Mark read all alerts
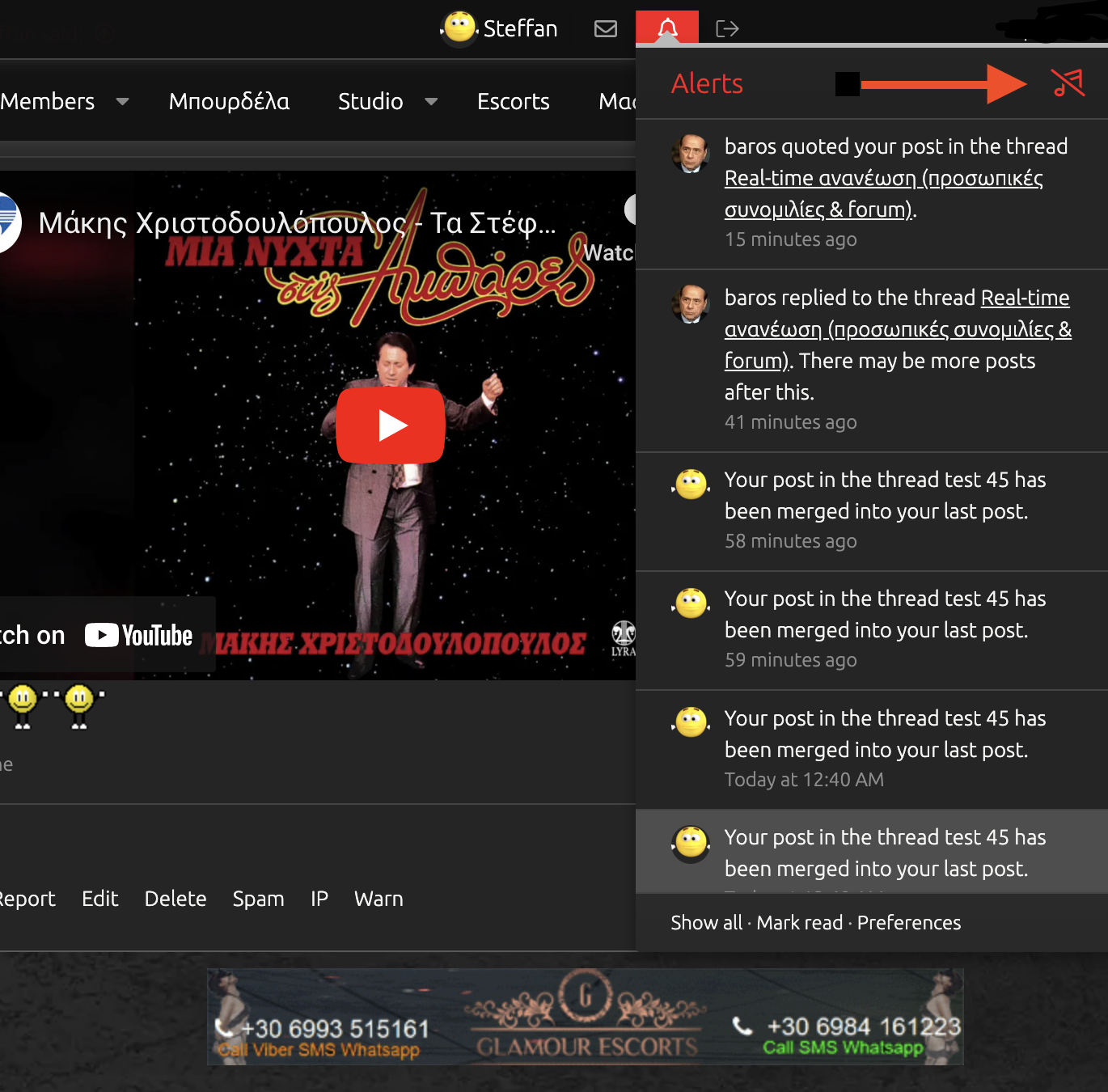This screenshot has width=1108, height=1092. [799, 923]
